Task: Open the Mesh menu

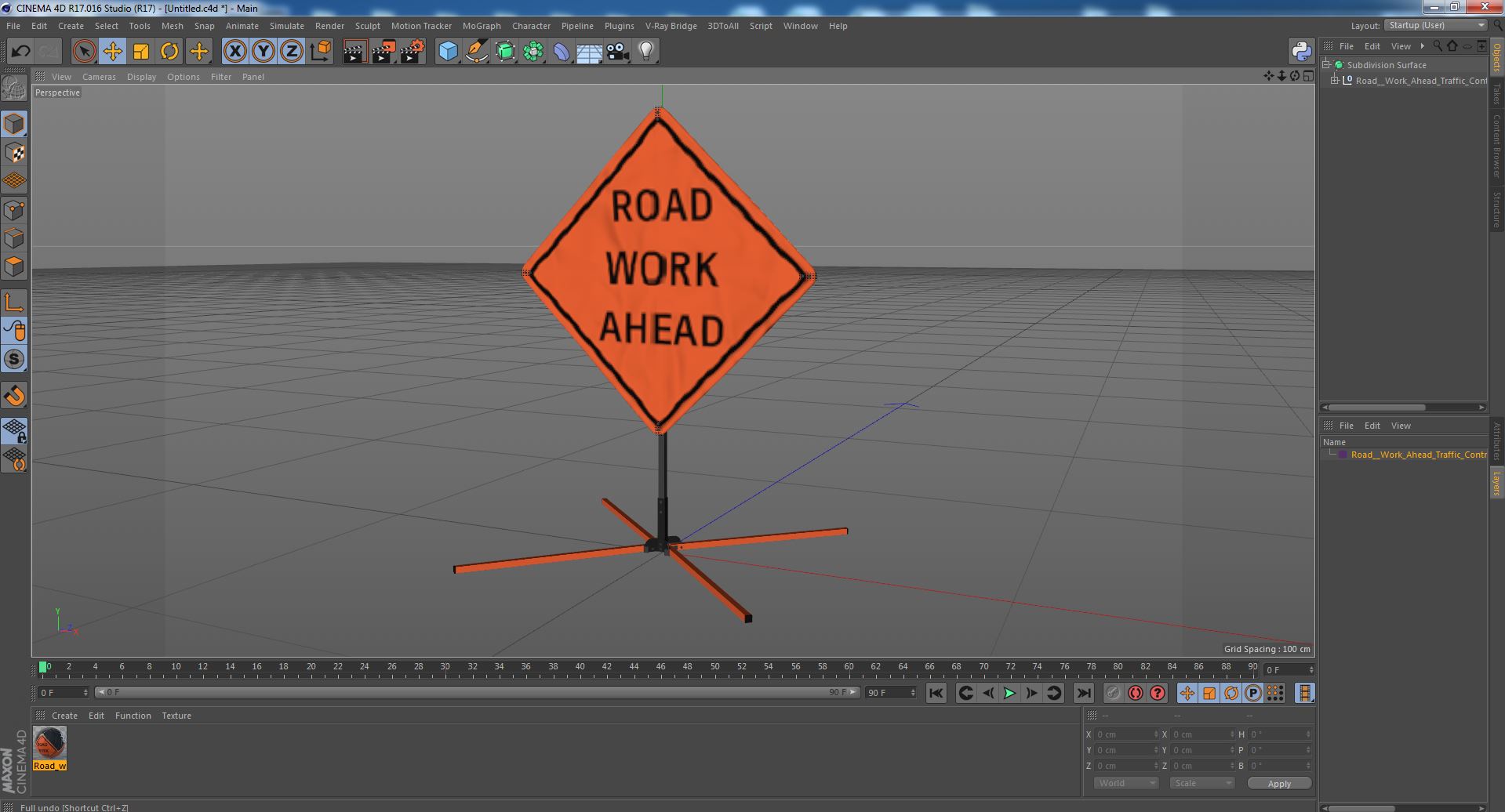Action: [172, 26]
